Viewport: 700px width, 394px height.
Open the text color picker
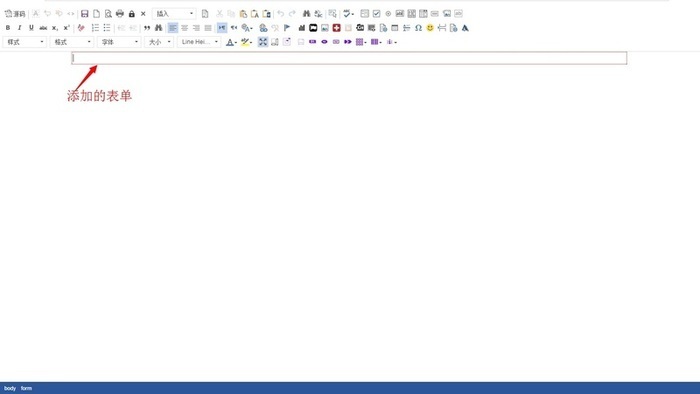pos(231,42)
